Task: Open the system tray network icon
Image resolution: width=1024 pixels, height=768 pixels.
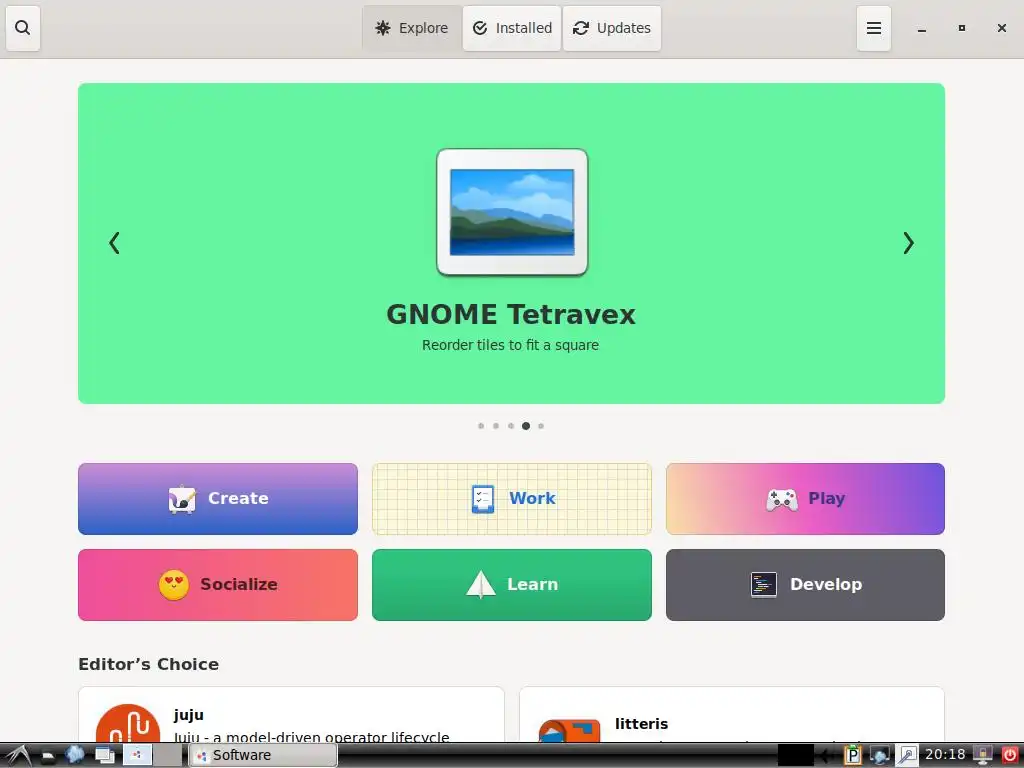Action: pos(879,756)
